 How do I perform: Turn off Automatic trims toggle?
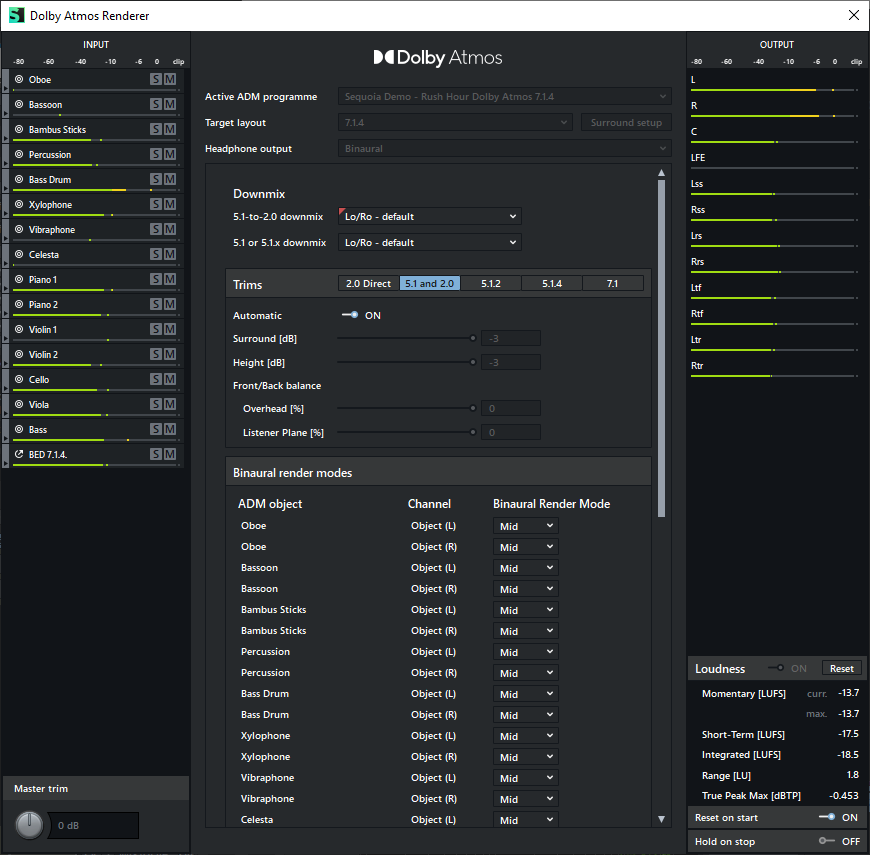pyautogui.click(x=350, y=315)
